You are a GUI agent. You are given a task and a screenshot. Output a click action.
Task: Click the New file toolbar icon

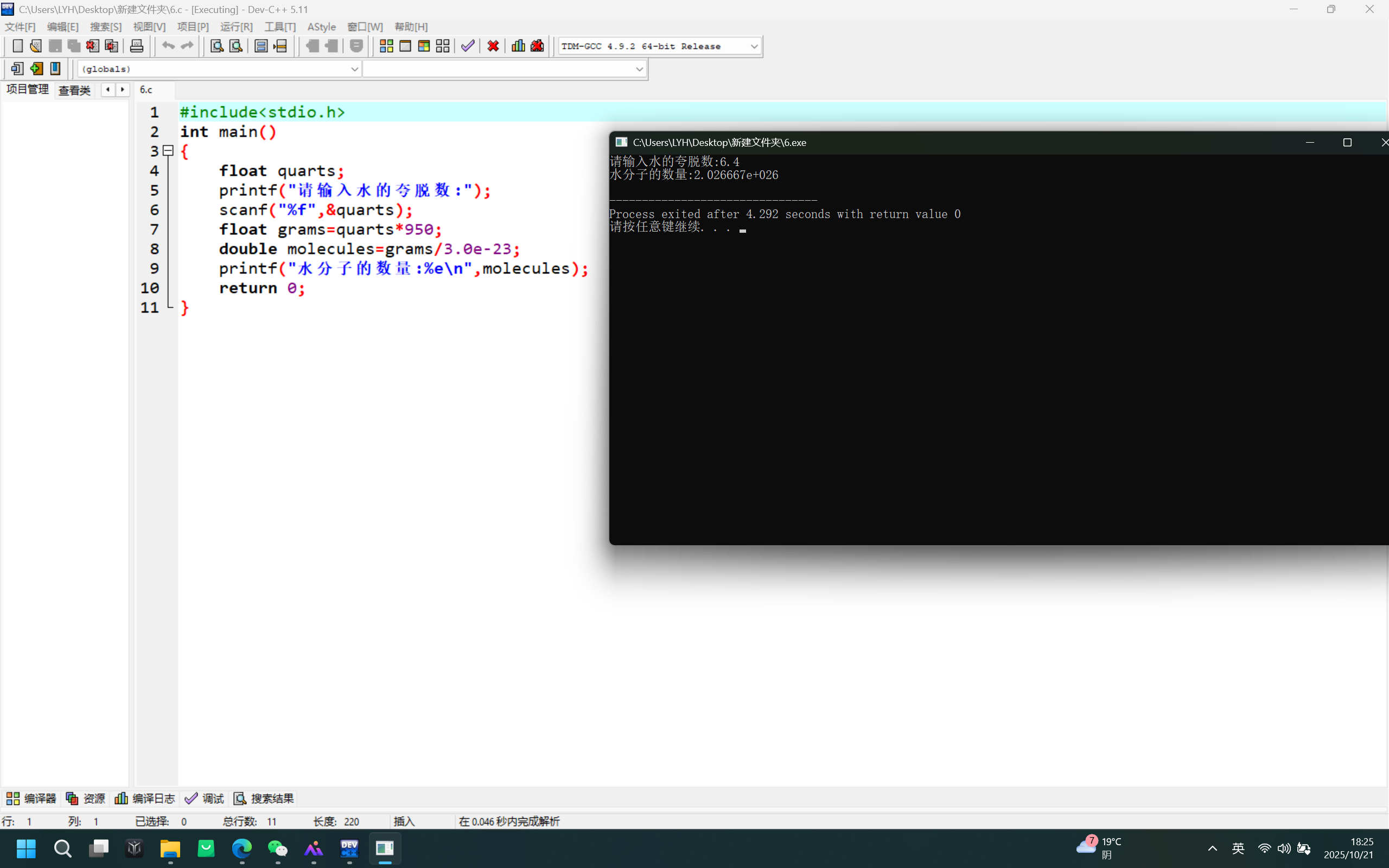coord(17,46)
